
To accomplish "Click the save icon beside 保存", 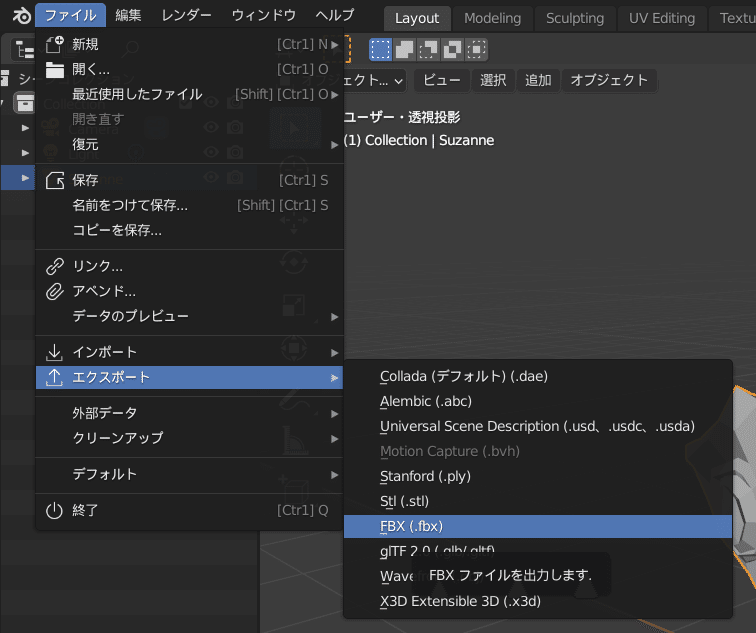I will [x=54, y=180].
